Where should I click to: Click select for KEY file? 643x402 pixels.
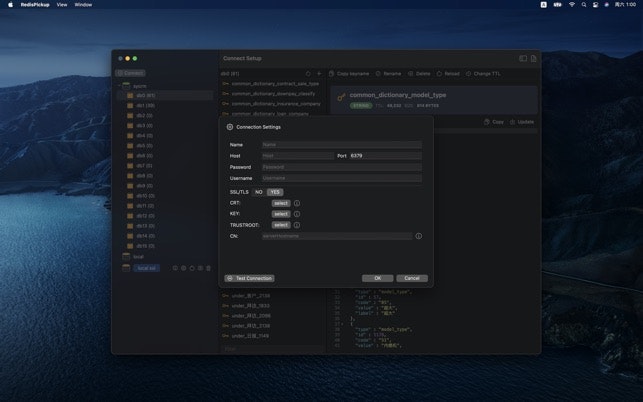pos(281,214)
